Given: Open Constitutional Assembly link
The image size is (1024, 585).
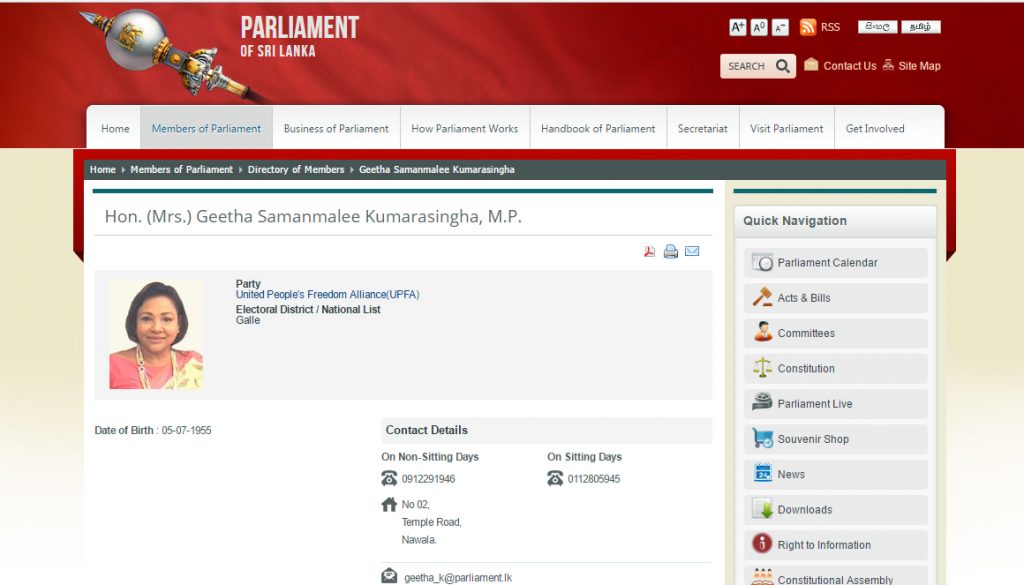Looking at the screenshot, I should [836, 575].
